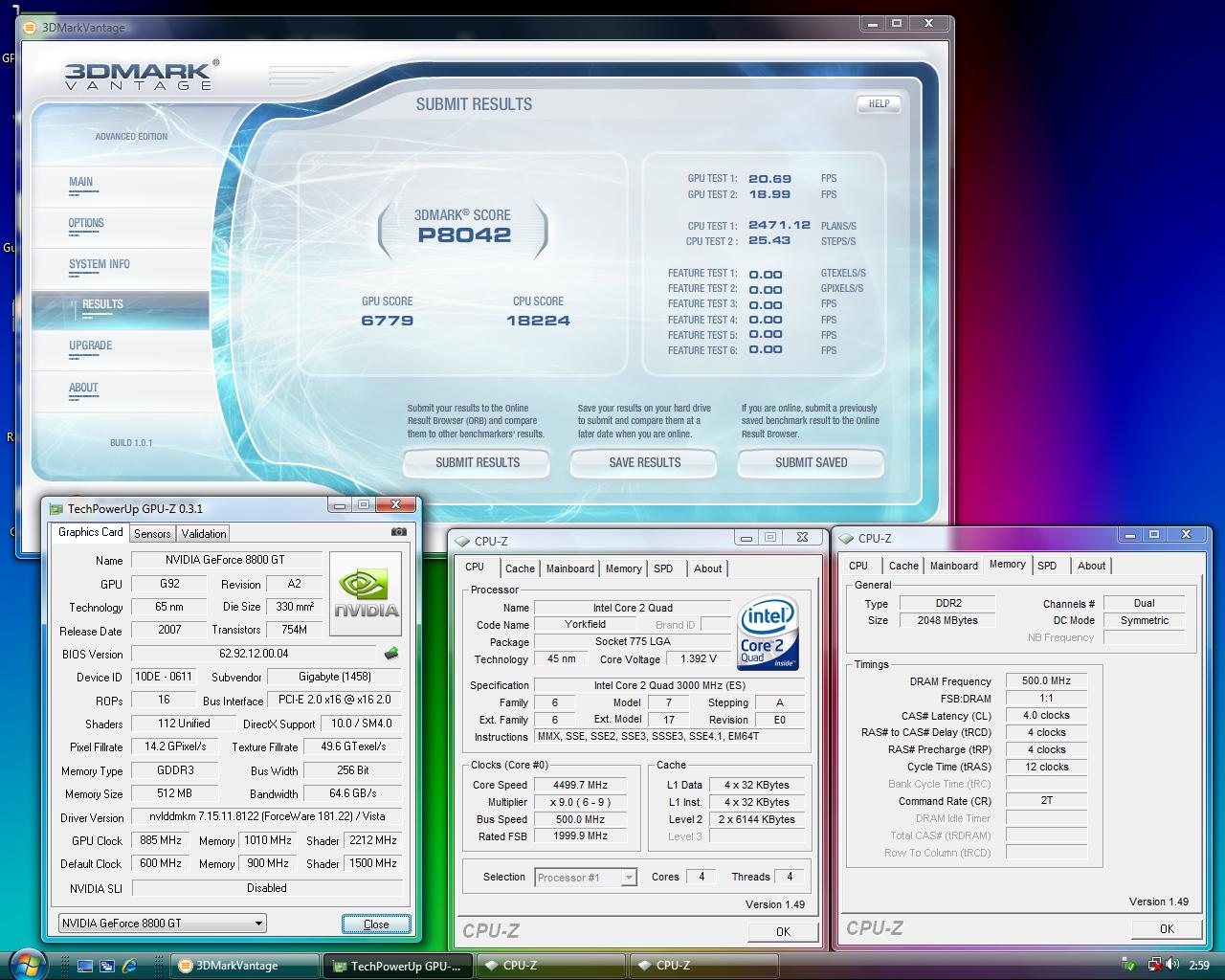Click the CPU score 18224 value
Screen dimensions: 1225x980
point(538,321)
